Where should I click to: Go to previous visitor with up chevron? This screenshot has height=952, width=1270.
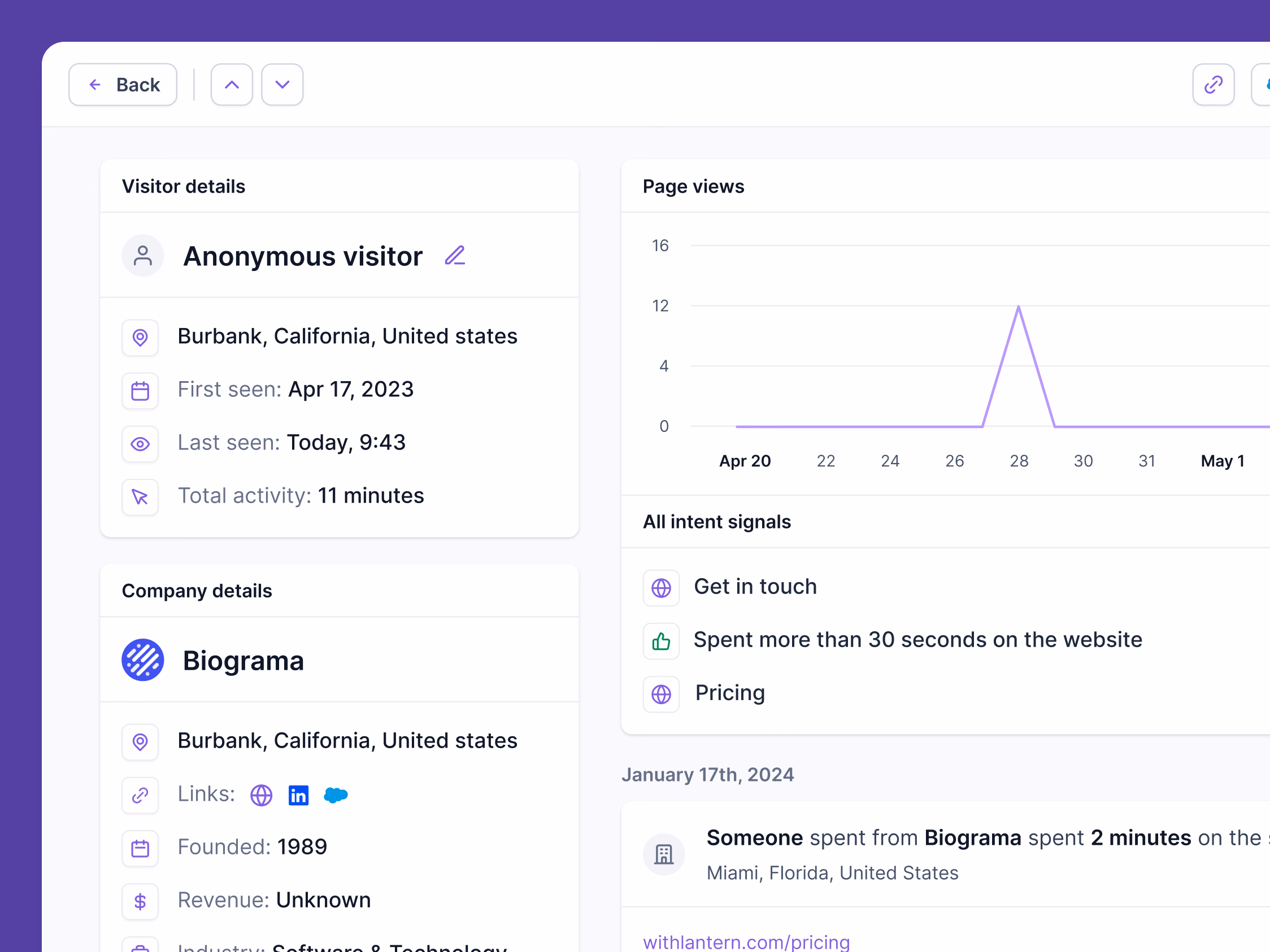(x=232, y=84)
